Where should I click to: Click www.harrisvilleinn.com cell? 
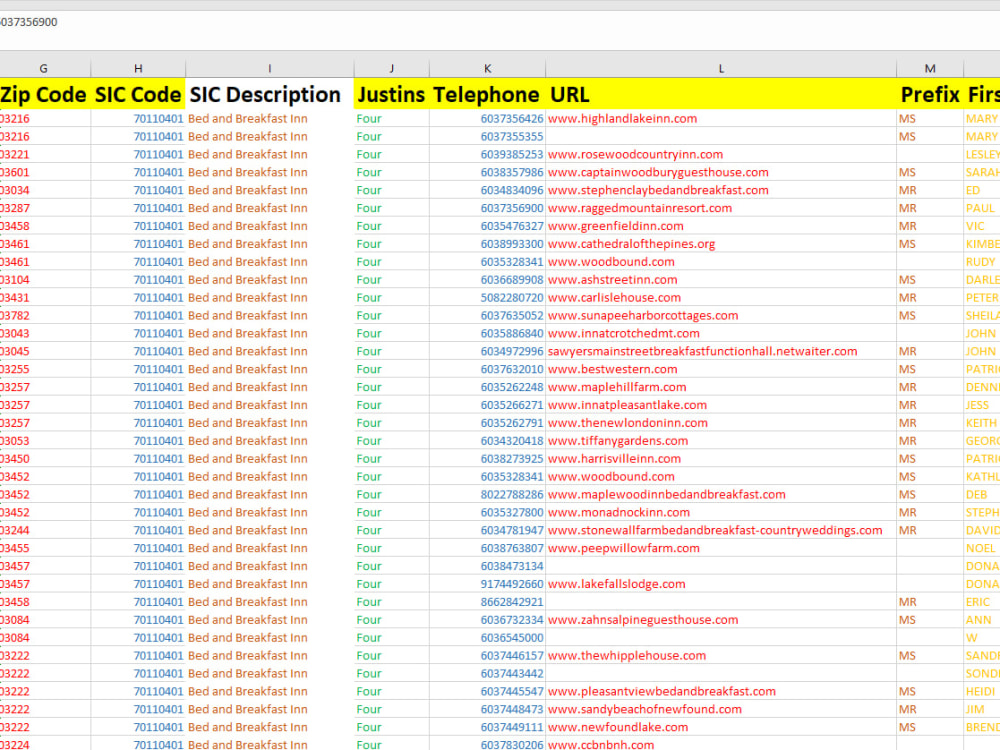[x=721, y=459]
